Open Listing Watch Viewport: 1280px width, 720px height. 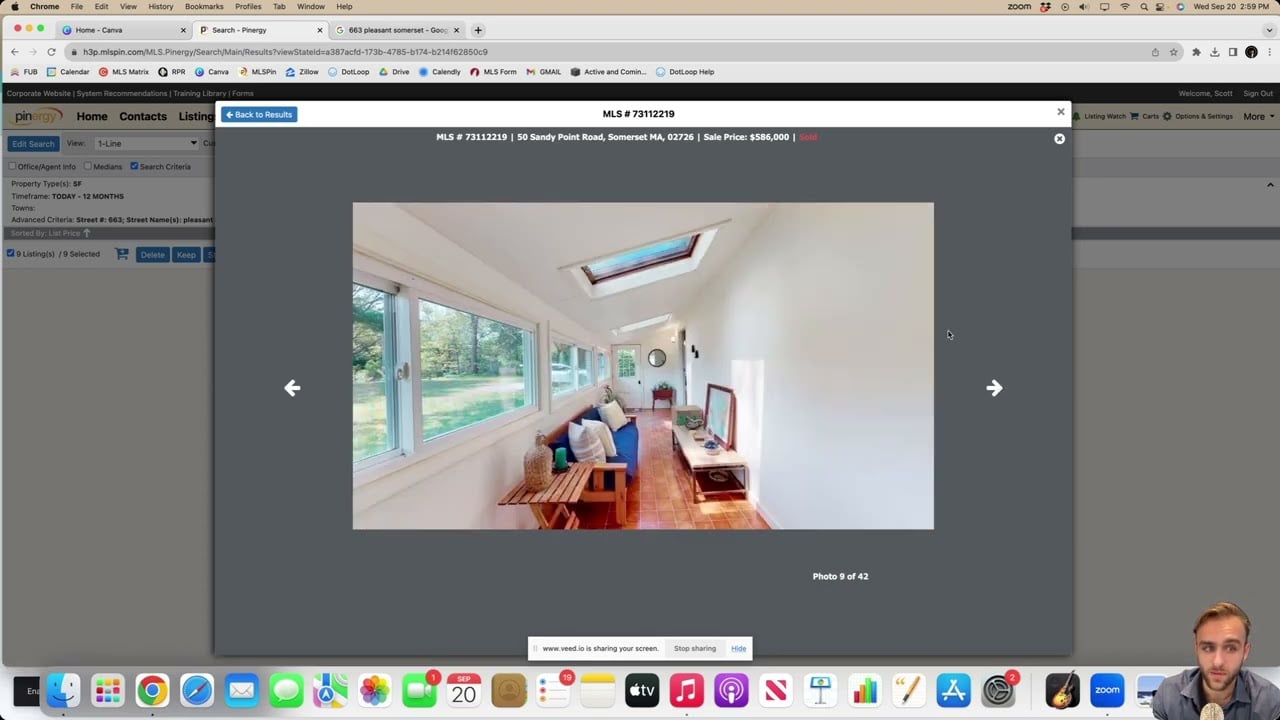coord(1099,116)
